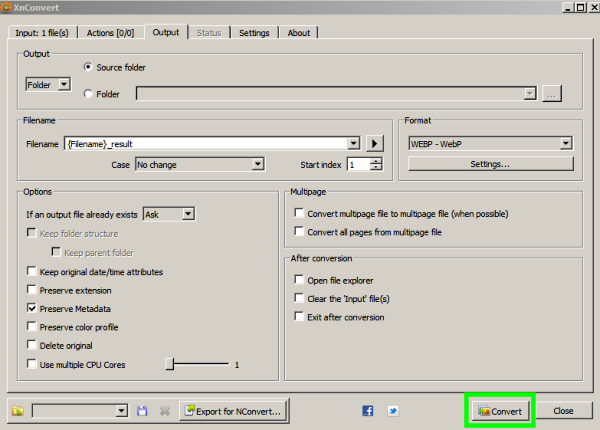Save preset with floppy disk icon
600x430 pixels.
coord(142,411)
